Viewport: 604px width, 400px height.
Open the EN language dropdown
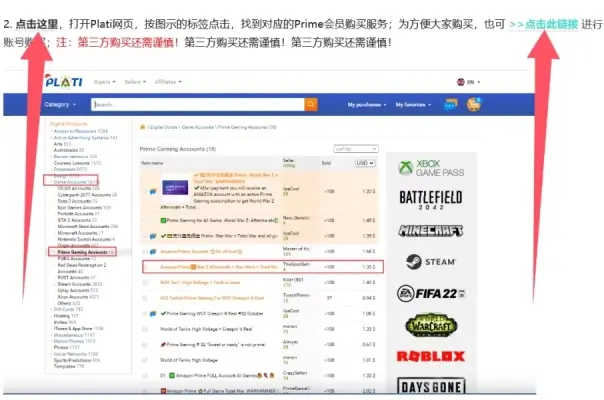[x=473, y=82]
